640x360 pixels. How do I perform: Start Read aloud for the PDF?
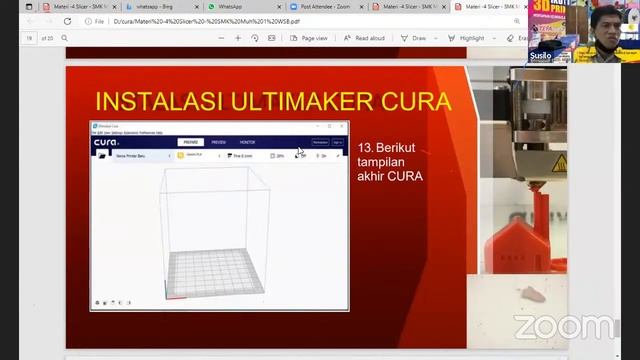click(364, 38)
